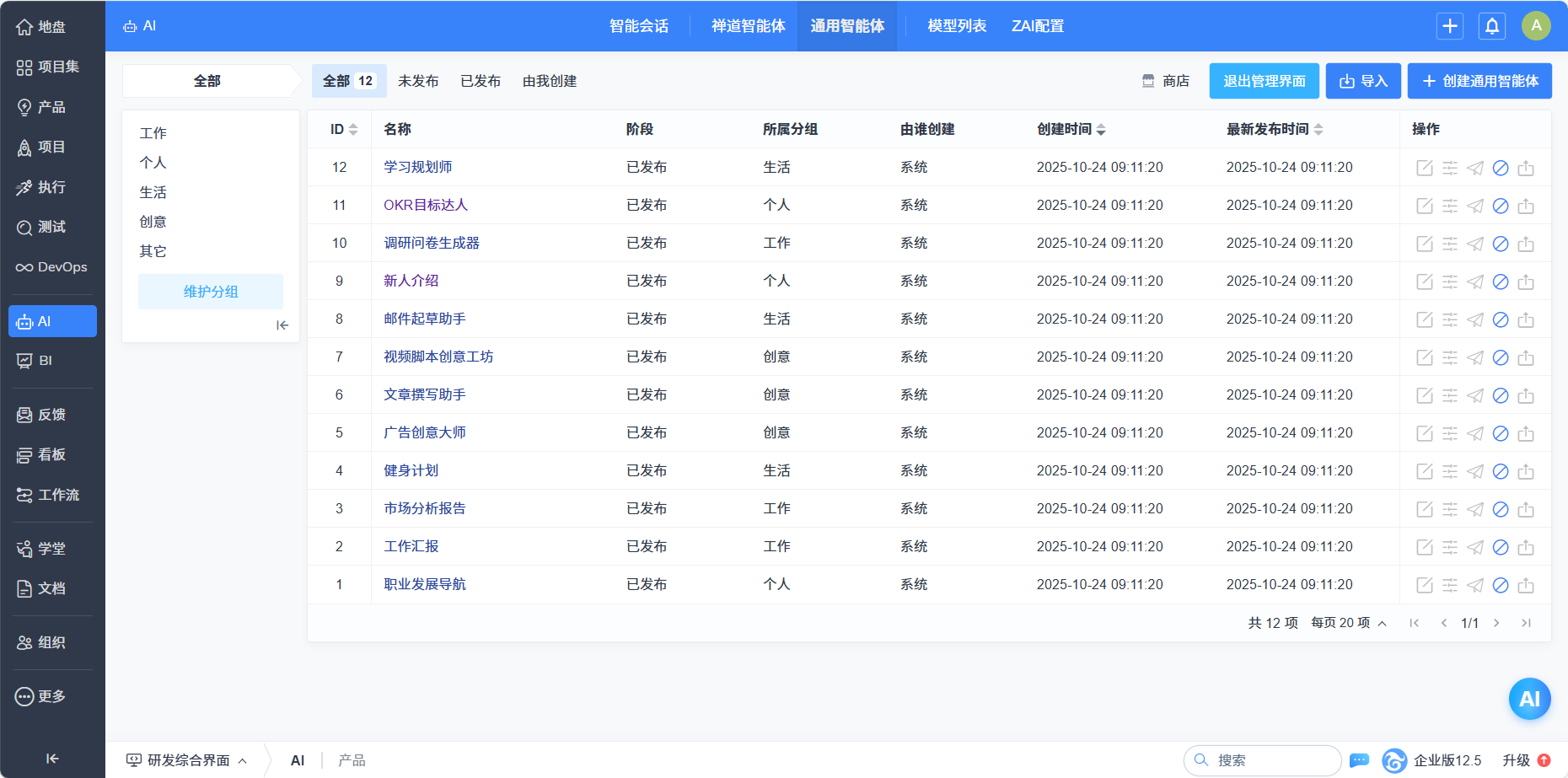Image resolution: width=1568 pixels, height=778 pixels.
Task: Open the 每页 20 项 page size dropdown
Action: pos(1348,623)
